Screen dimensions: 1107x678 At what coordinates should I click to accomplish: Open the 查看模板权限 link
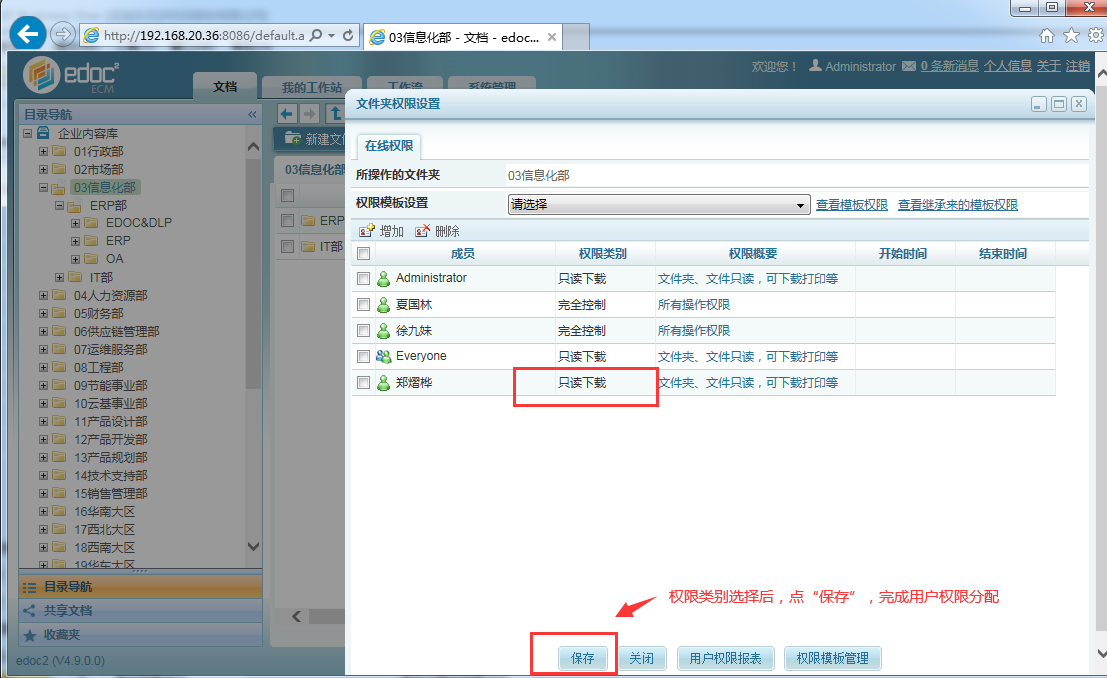(x=851, y=205)
